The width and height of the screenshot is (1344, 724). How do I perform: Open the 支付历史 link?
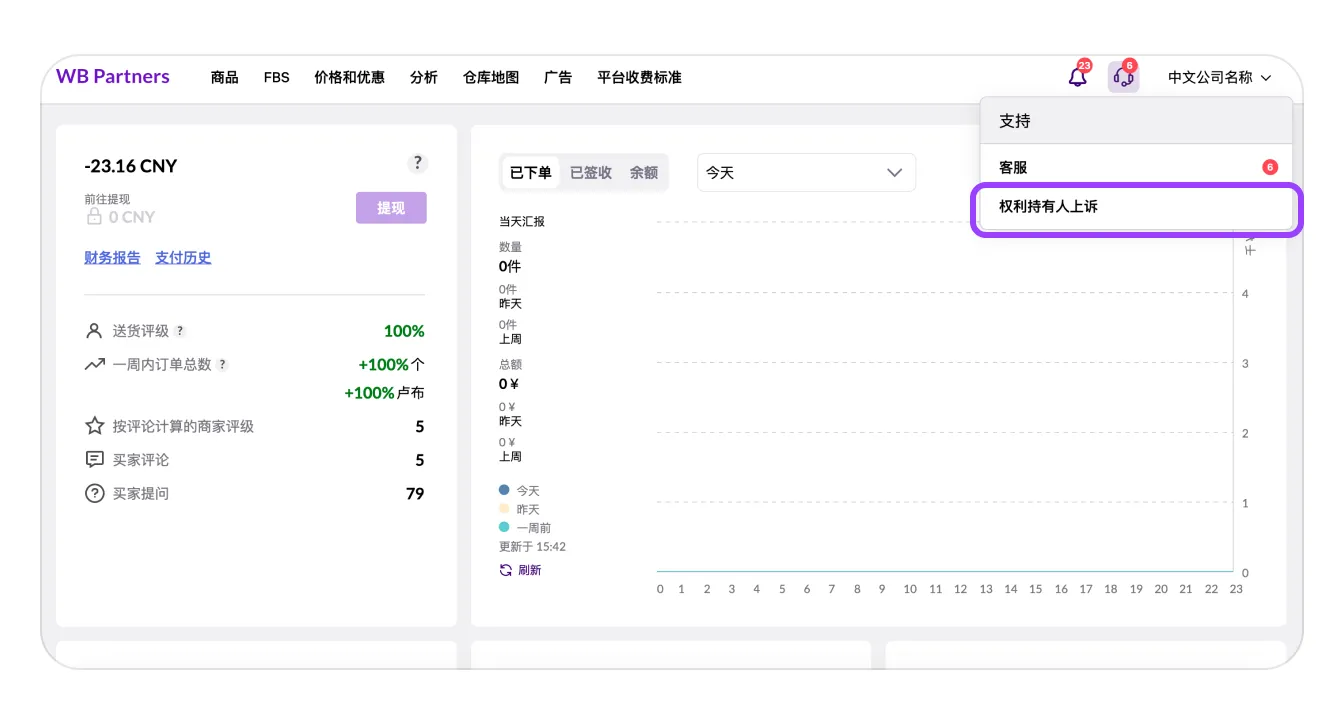pos(183,258)
